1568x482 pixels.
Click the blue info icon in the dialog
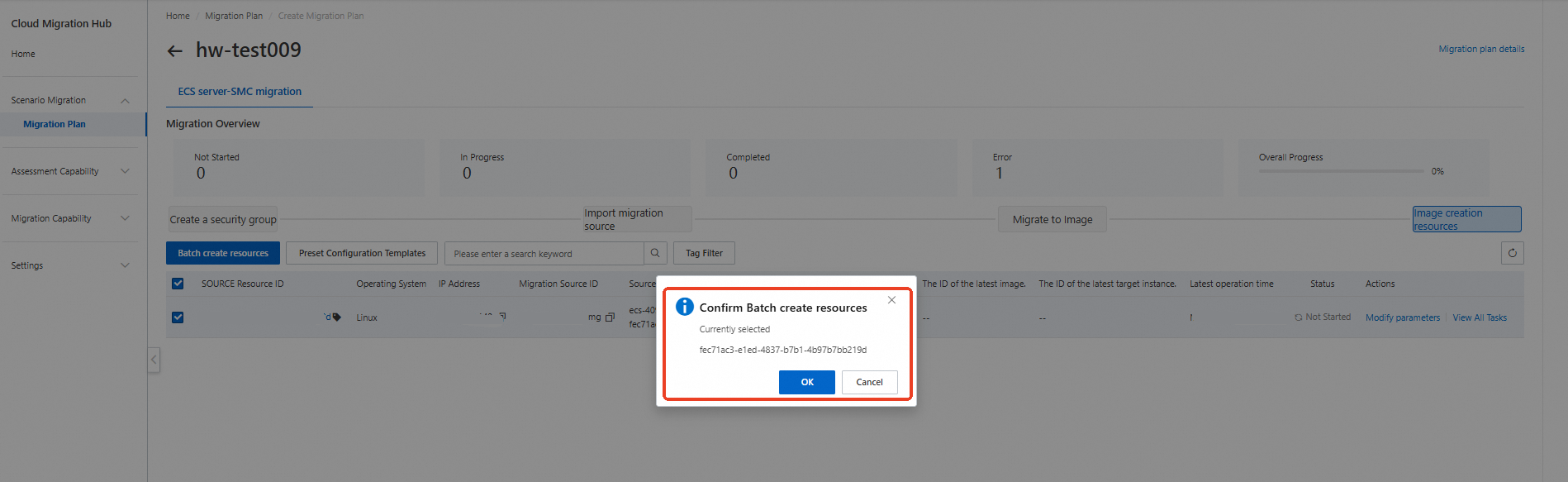pyautogui.click(x=685, y=307)
